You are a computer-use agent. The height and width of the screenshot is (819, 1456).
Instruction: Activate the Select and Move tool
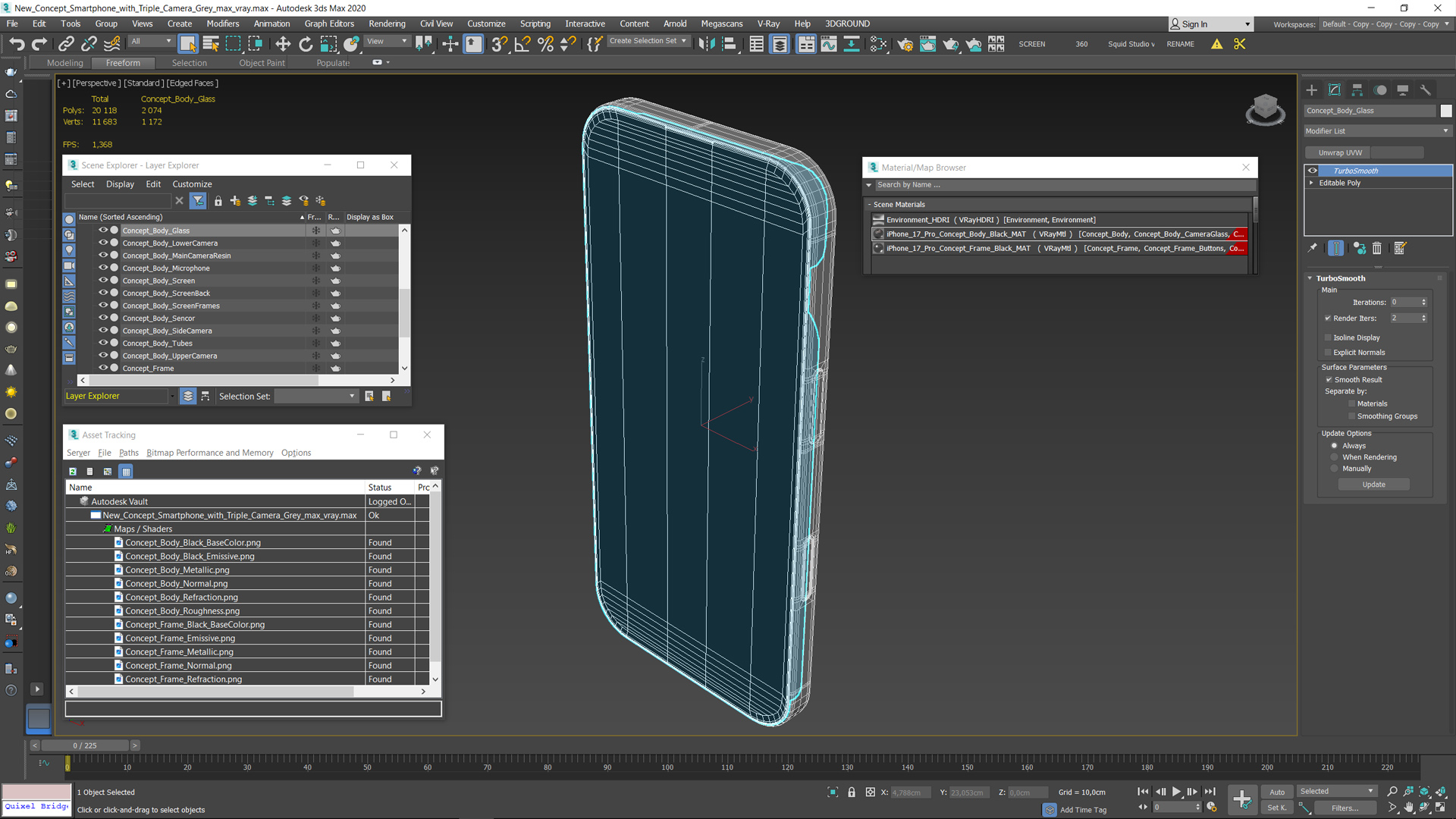pos(283,44)
